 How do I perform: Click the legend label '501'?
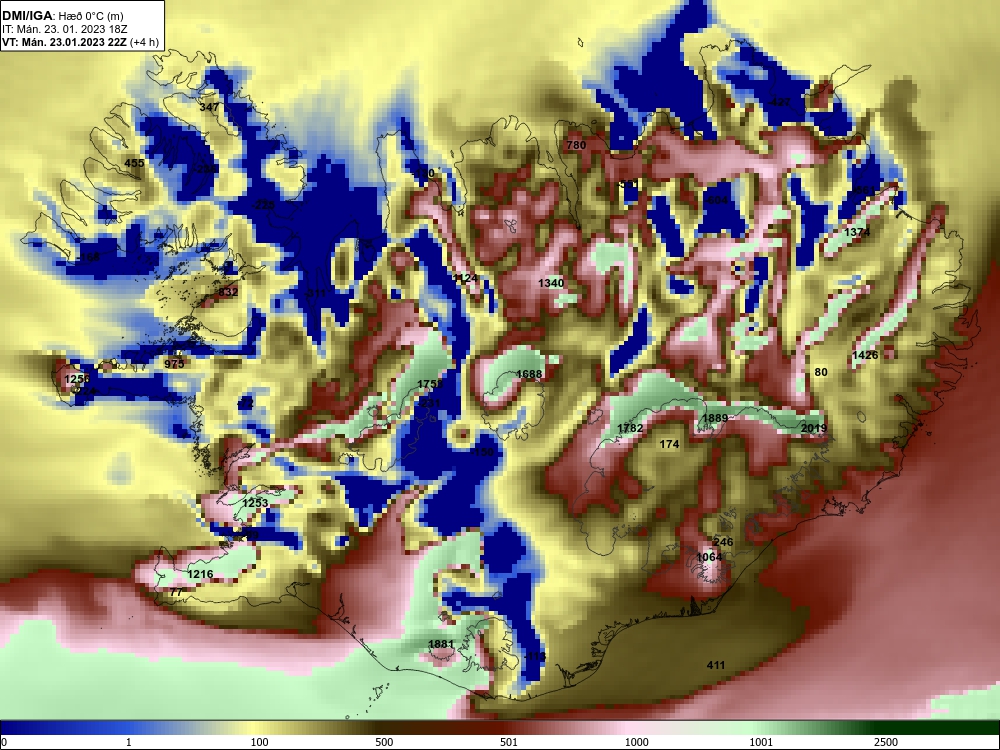(x=509, y=742)
